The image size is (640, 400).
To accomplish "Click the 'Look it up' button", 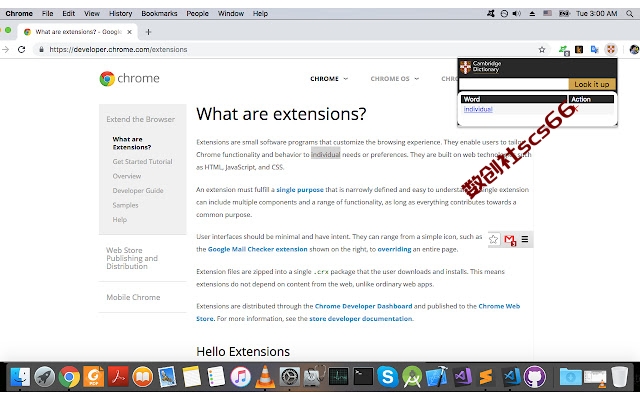I will click(x=592, y=84).
